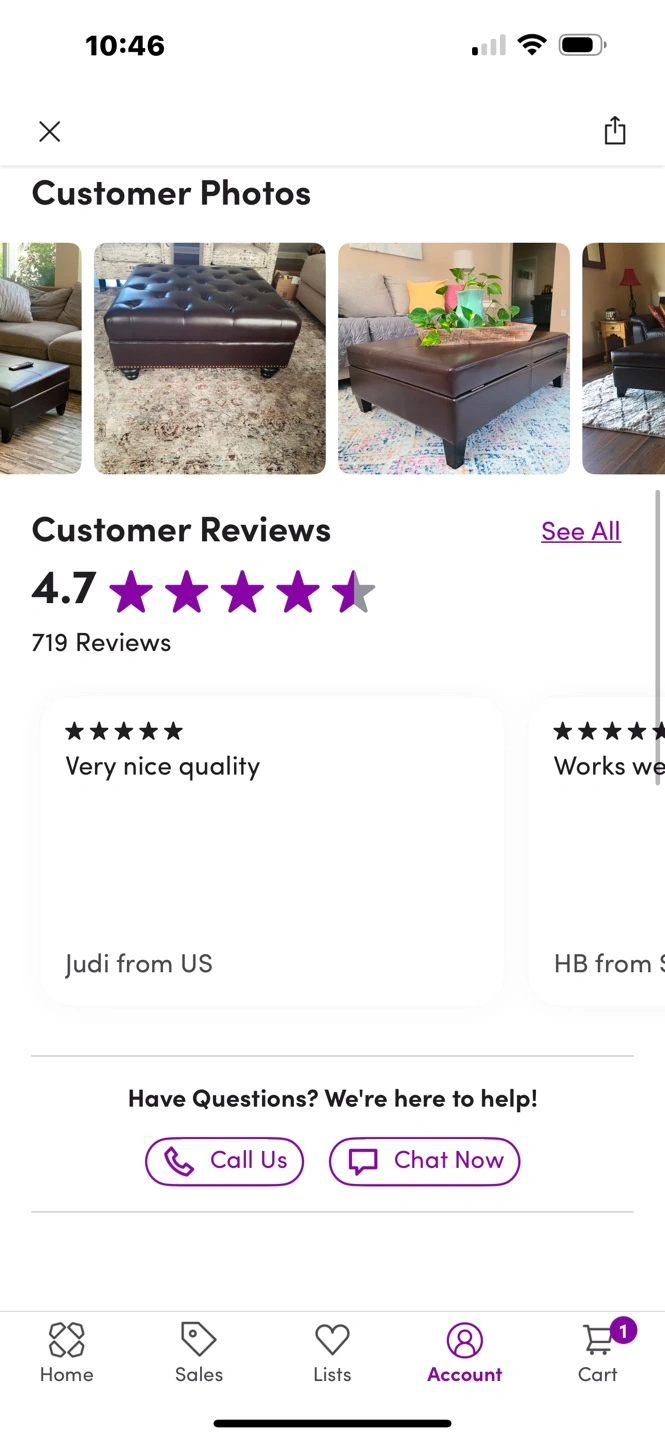Tap the 4.7 star rating stars
This screenshot has width=665, height=1440.
point(242,593)
